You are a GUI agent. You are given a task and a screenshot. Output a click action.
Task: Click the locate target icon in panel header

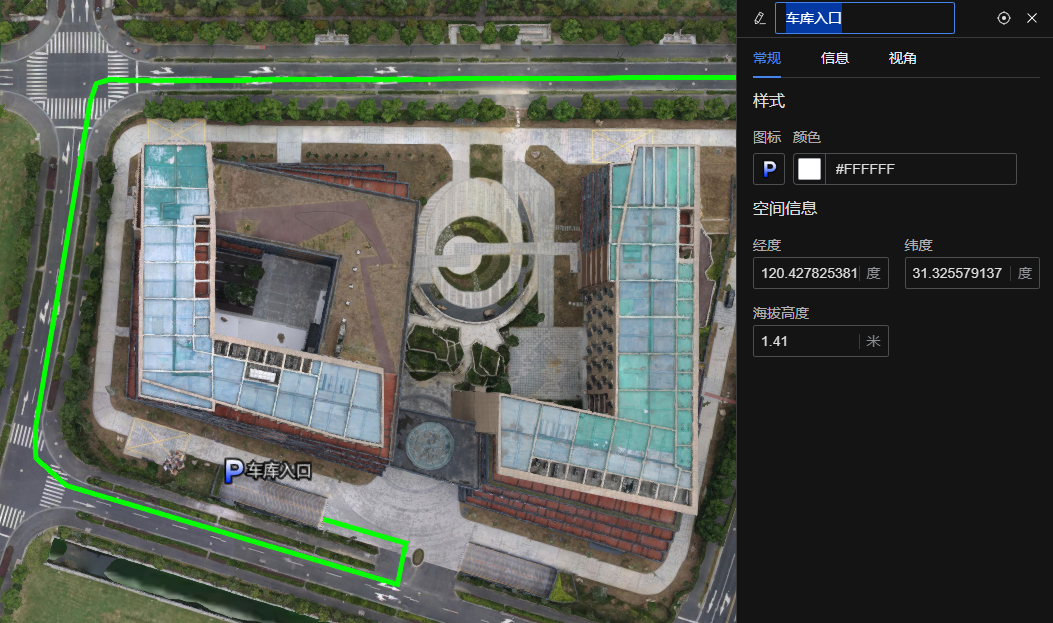point(1004,18)
